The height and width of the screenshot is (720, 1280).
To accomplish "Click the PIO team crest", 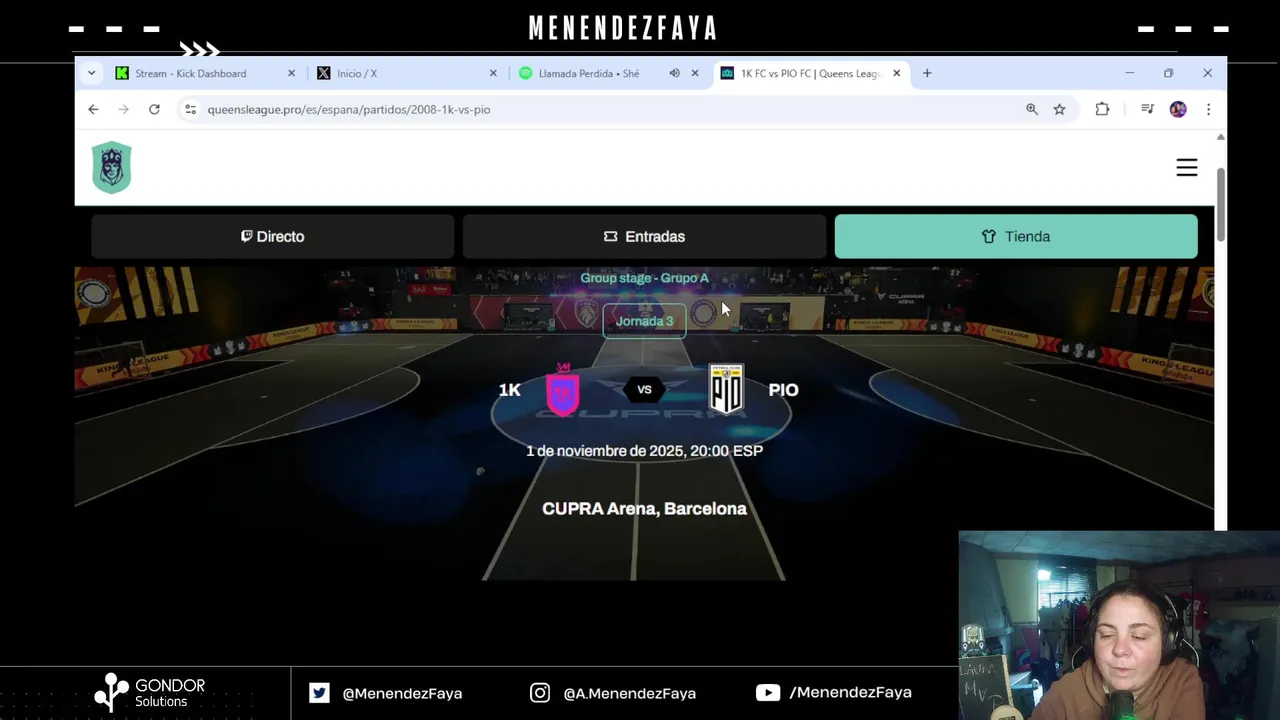I will point(726,389).
